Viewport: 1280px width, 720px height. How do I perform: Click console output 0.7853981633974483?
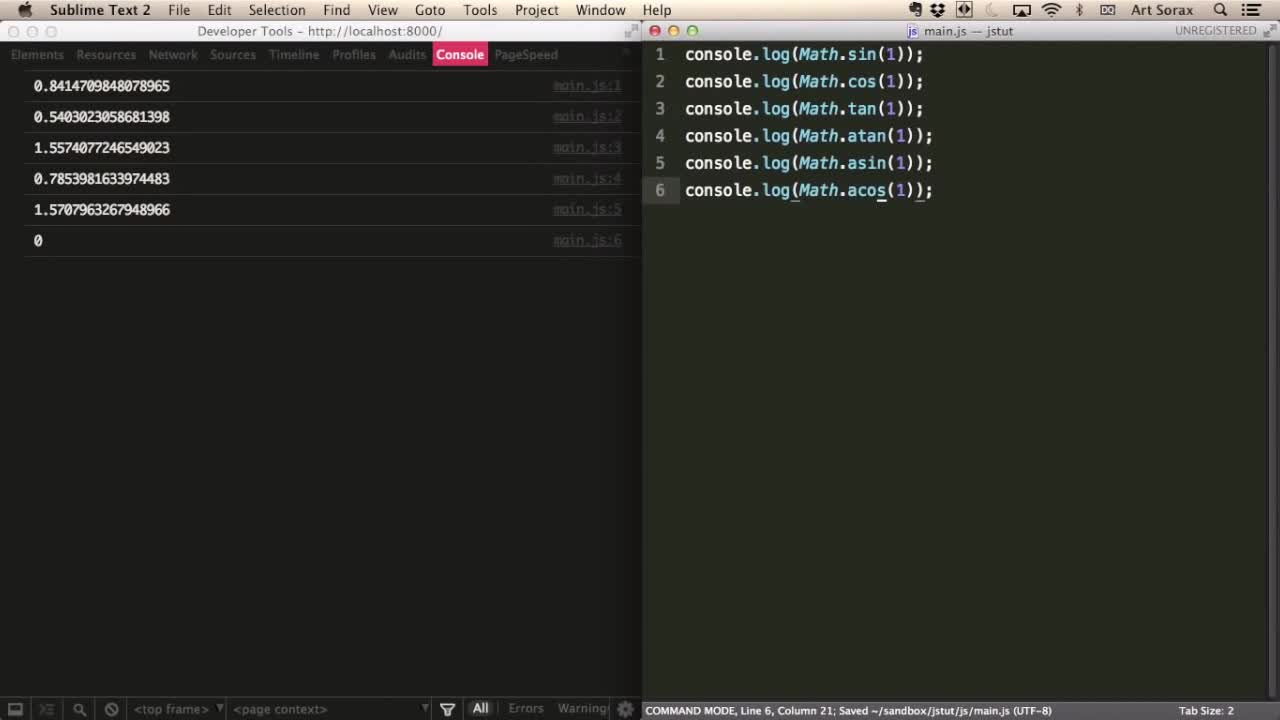(x=101, y=179)
